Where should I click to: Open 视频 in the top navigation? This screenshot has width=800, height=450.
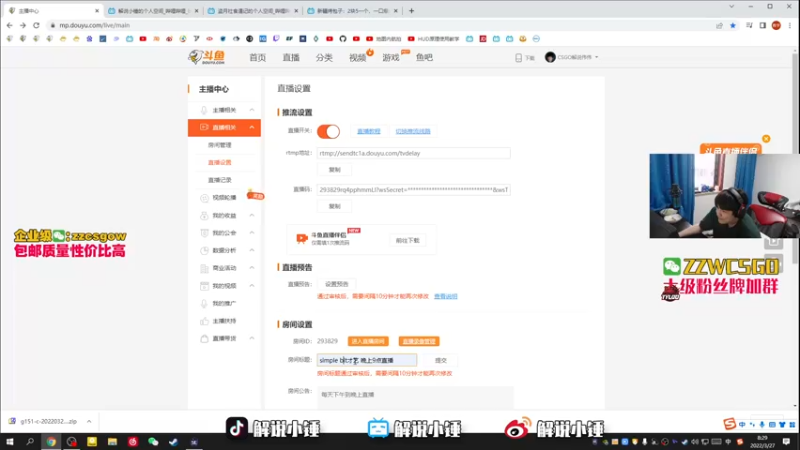357,58
